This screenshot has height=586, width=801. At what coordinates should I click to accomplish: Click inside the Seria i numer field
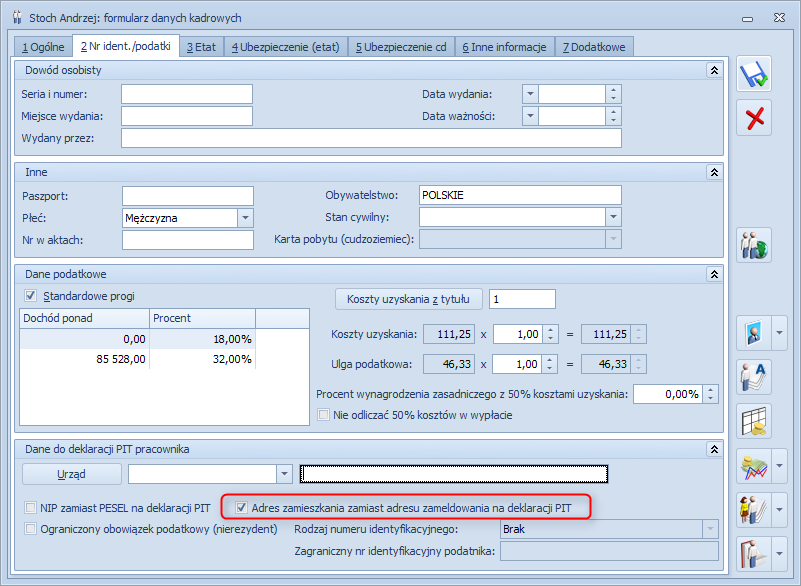tap(187, 94)
